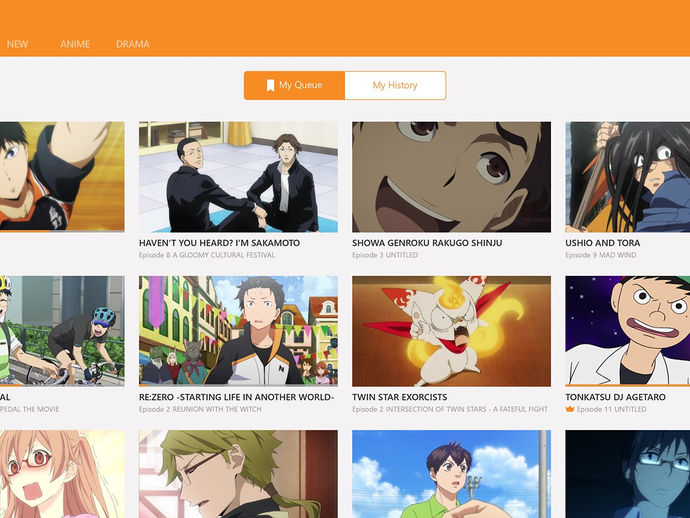Click title SHOWA GENROKU RAKUGO SHINJU
Viewport: 690px width, 518px height.
point(427,243)
